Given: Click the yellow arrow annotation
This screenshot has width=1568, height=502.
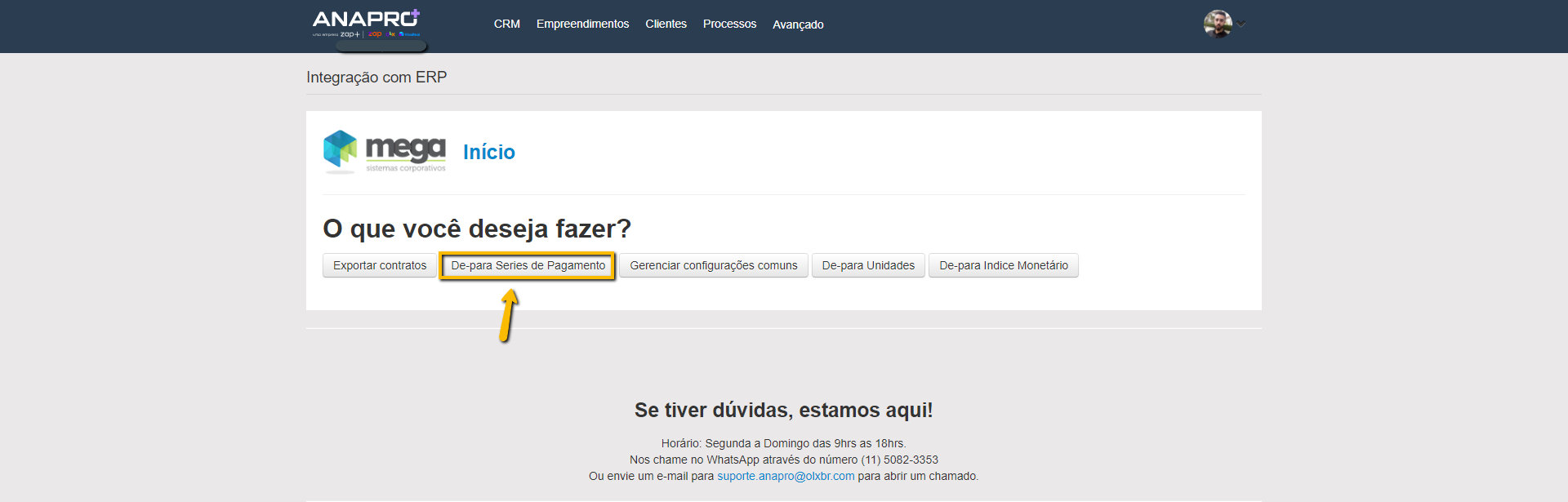Looking at the screenshot, I should click(x=508, y=316).
